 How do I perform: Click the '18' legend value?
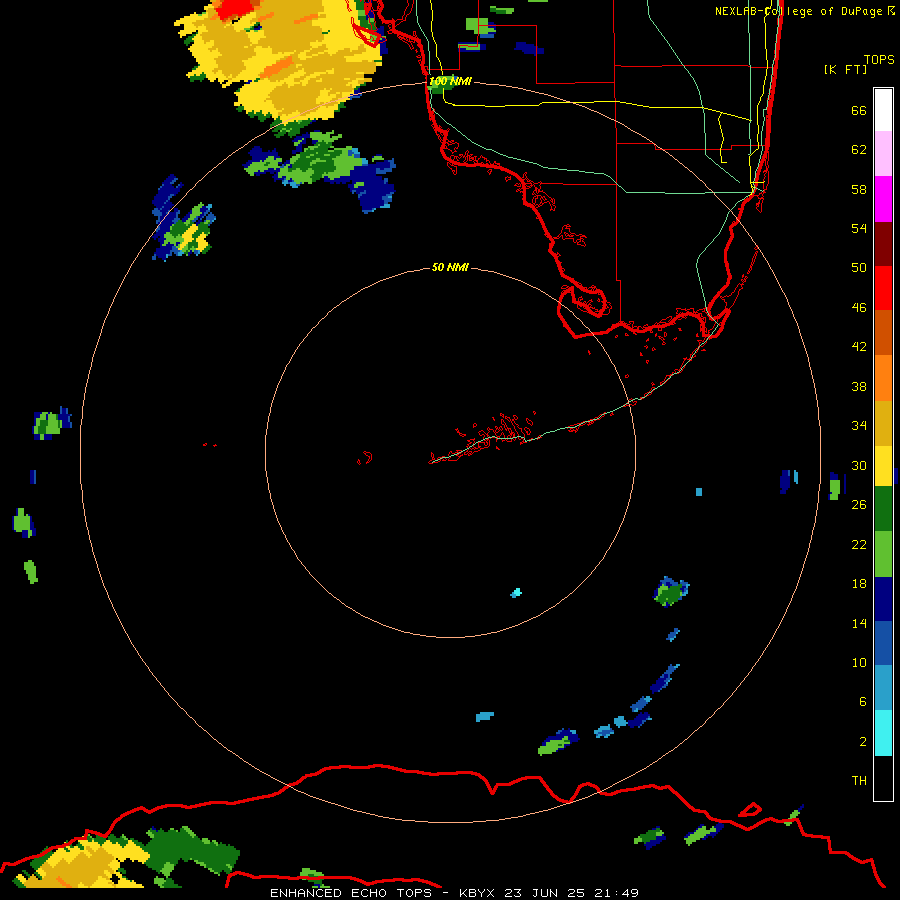tap(859, 584)
